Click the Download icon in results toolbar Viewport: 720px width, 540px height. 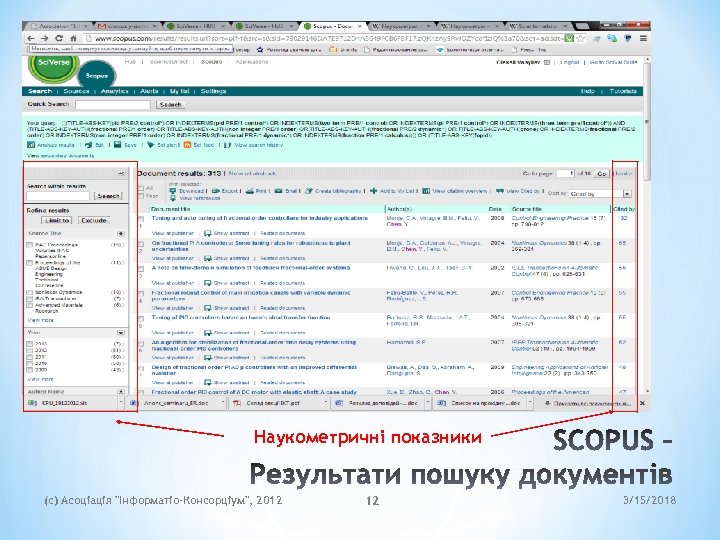173,191
